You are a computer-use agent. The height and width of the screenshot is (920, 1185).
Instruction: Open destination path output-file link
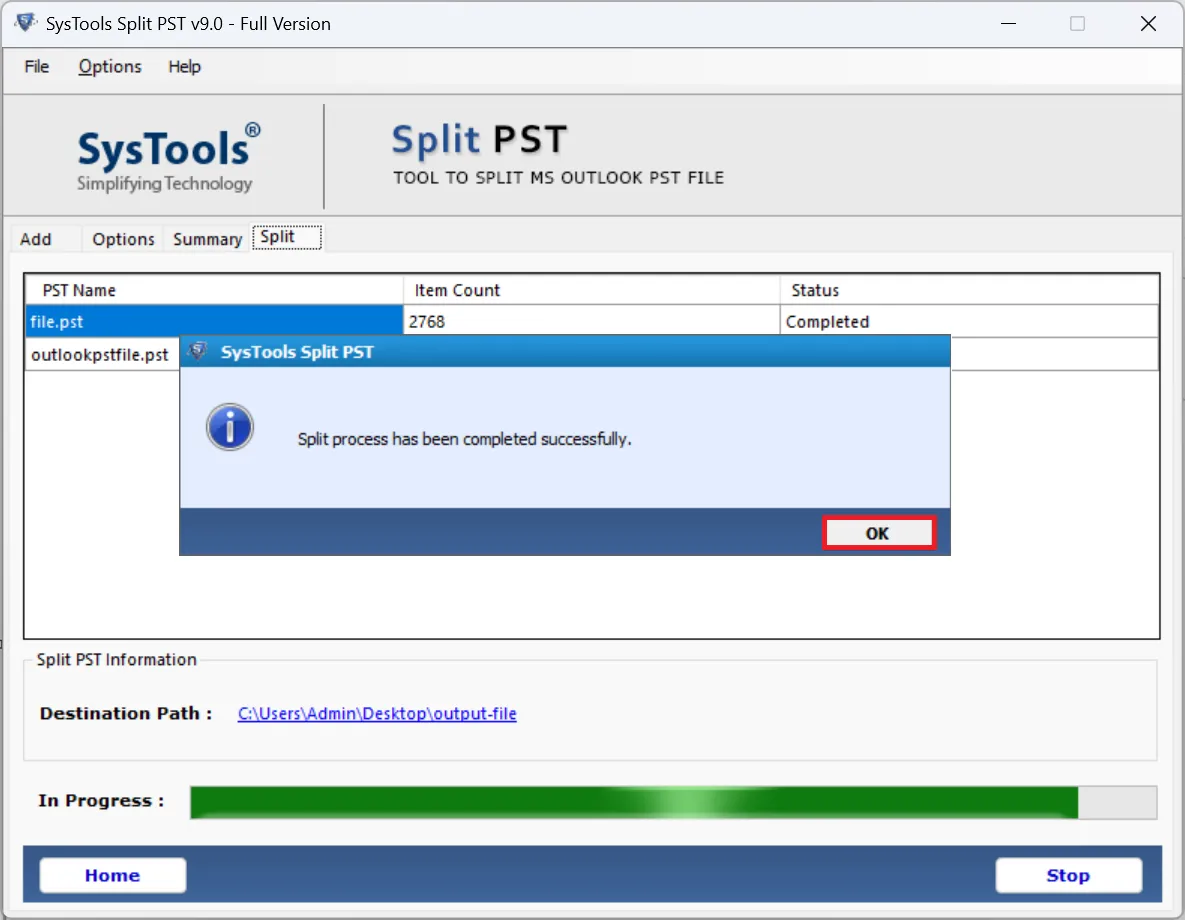377,714
